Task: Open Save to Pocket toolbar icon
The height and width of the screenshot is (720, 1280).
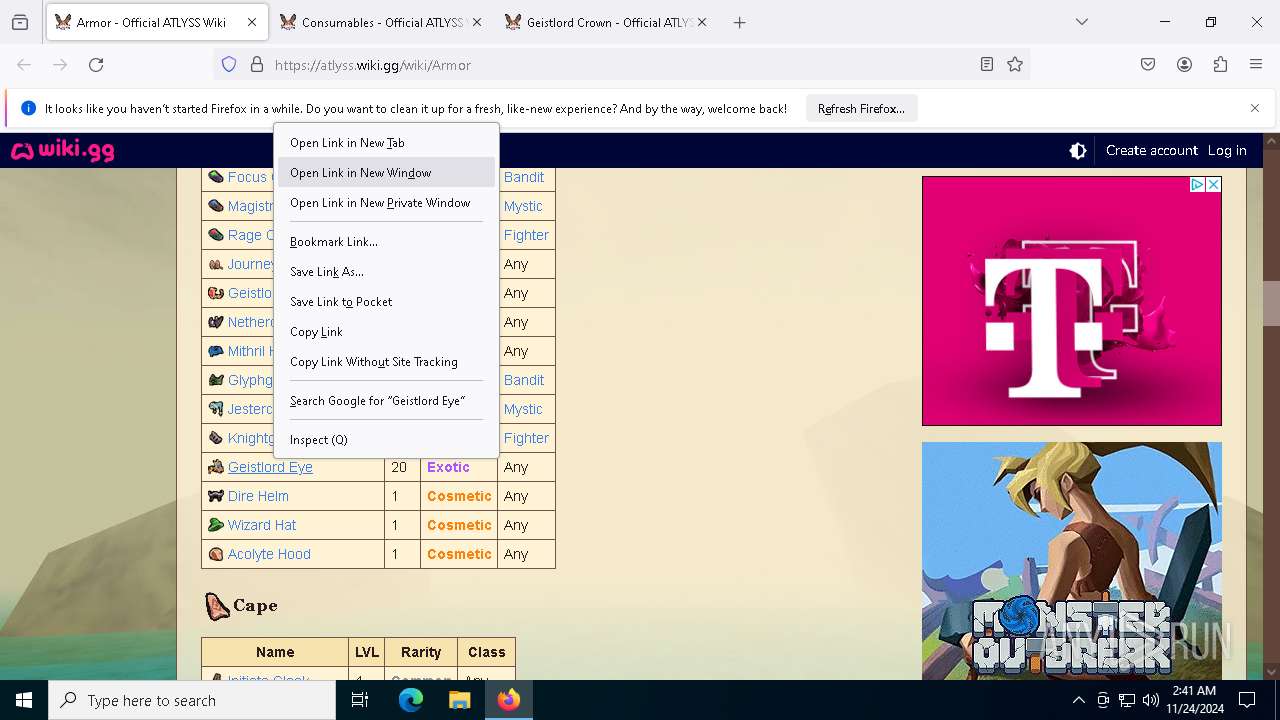Action: (1148, 65)
